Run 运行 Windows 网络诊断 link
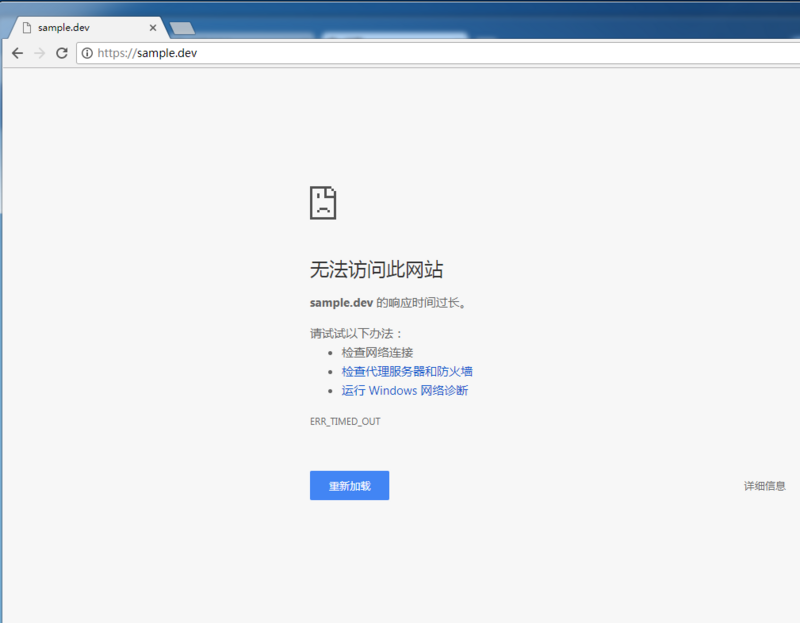 tap(404, 390)
